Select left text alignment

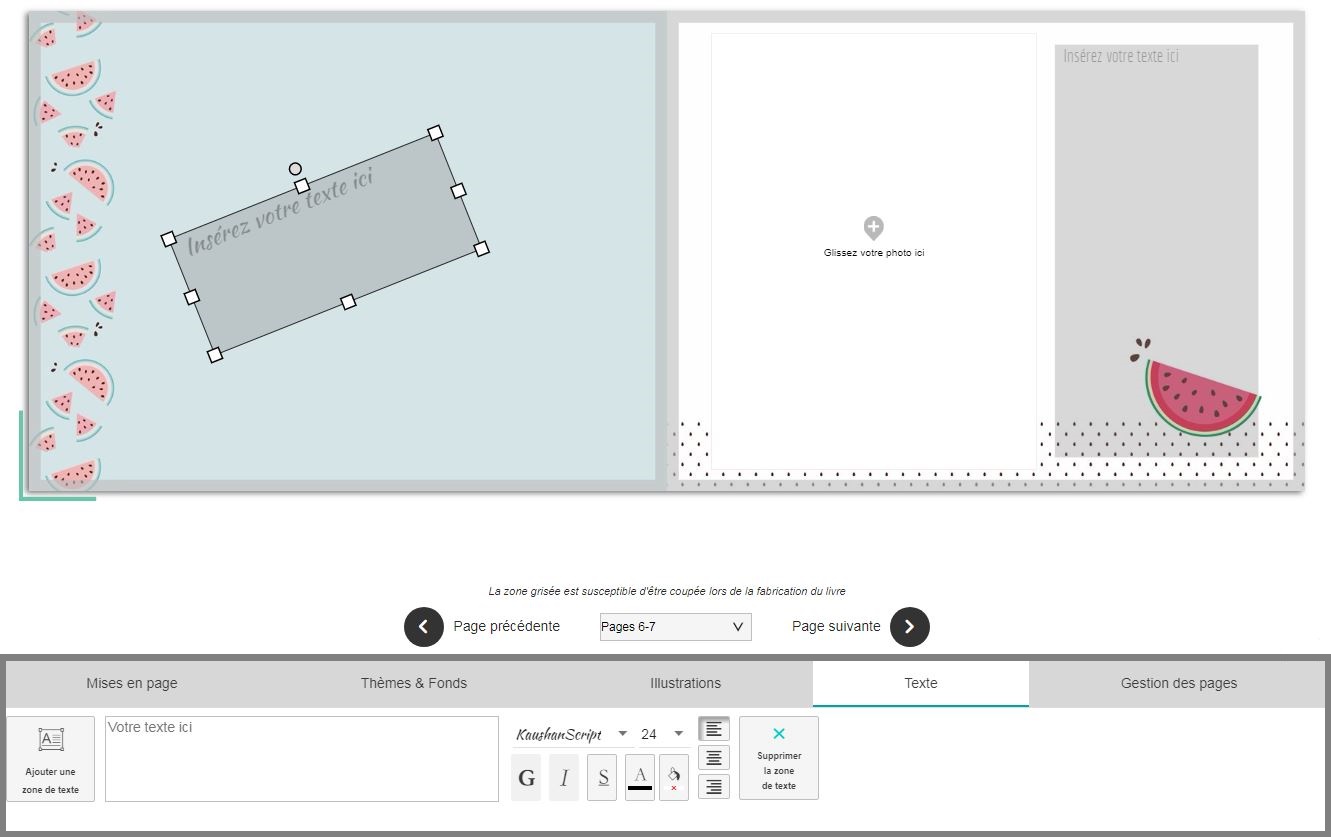[x=713, y=729]
